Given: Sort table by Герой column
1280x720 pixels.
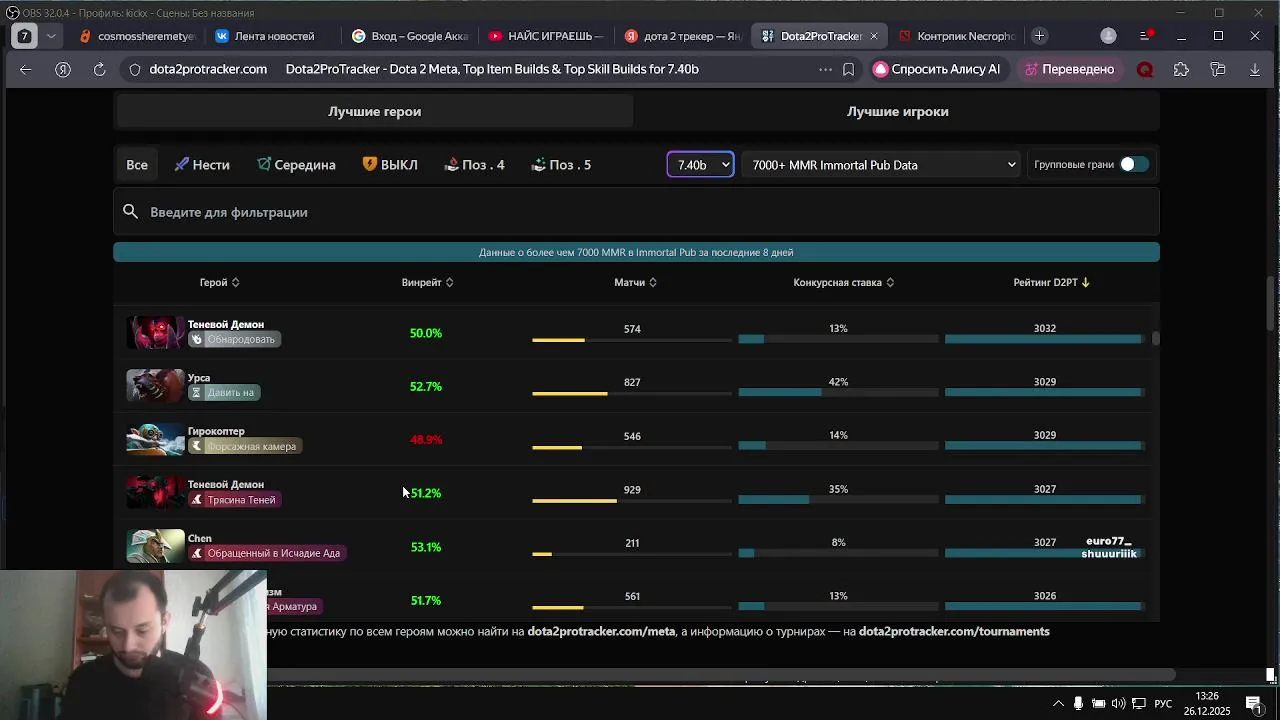Looking at the screenshot, I should (219, 282).
